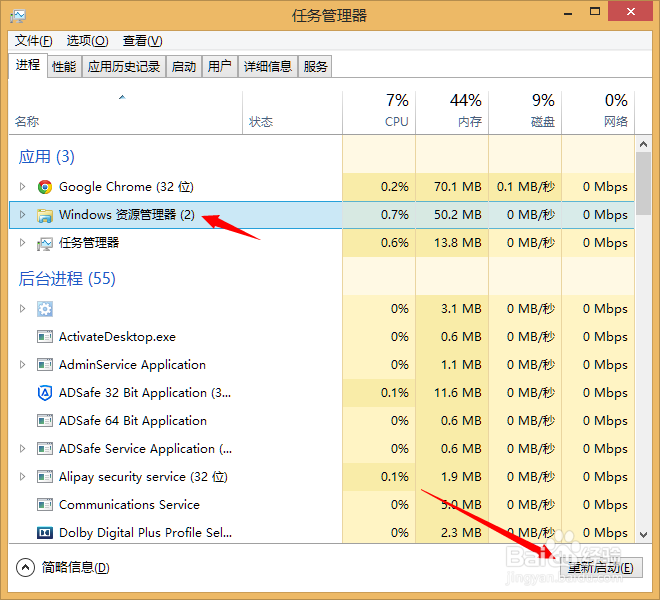
Task: Click the 0.2% CPU value
Action: pyautogui.click(x=394, y=187)
